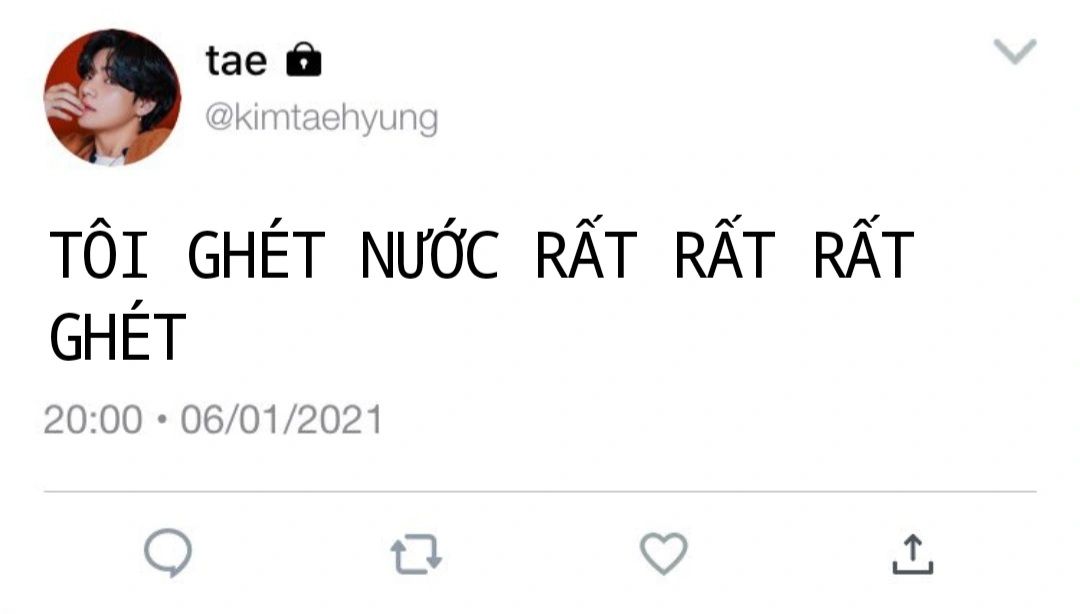Reply to the tweet via speech bubble icon

pos(168,553)
